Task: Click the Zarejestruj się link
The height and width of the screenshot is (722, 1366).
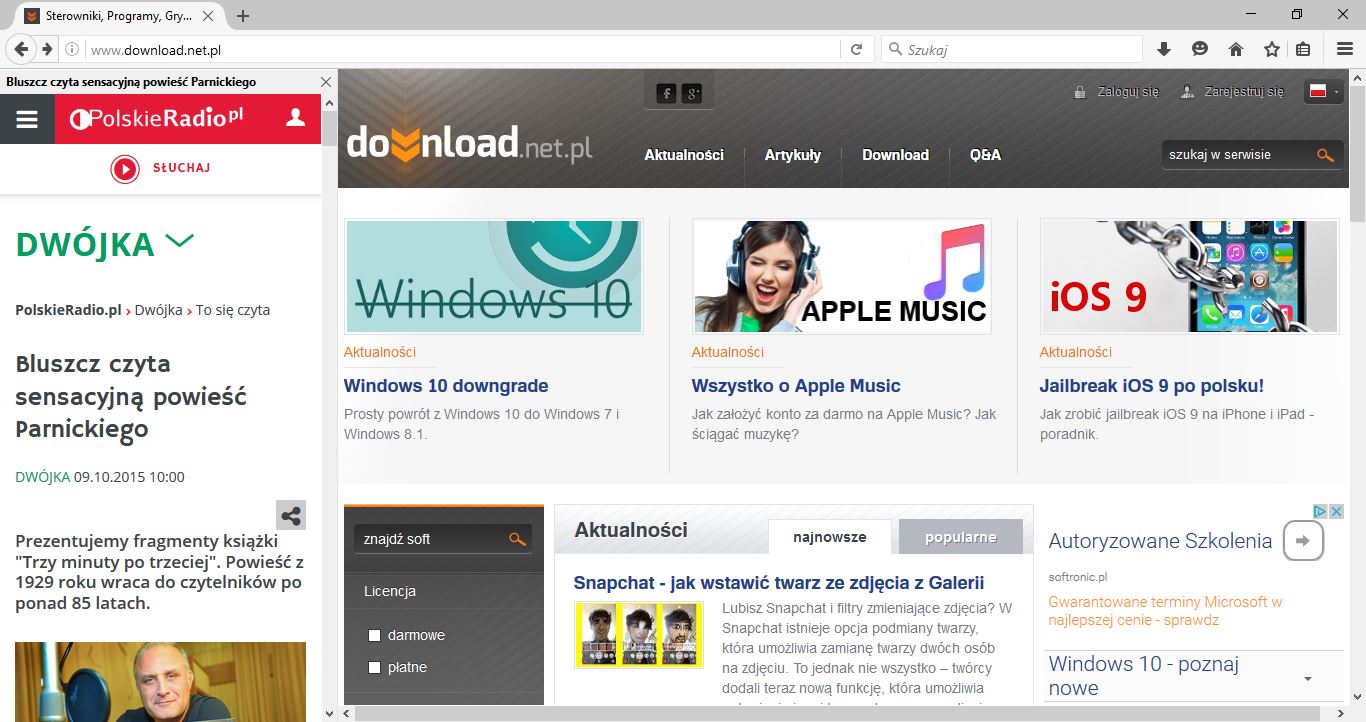Action: coord(1244,91)
